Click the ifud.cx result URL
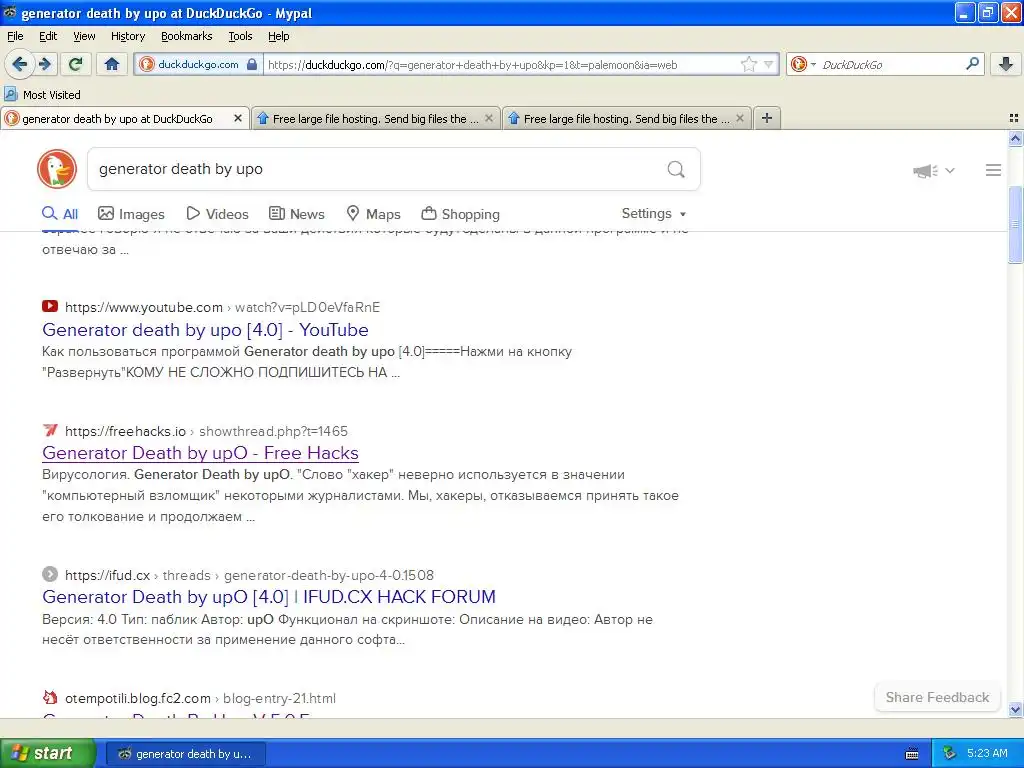This screenshot has width=1024, height=768. pyautogui.click(x=249, y=575)
